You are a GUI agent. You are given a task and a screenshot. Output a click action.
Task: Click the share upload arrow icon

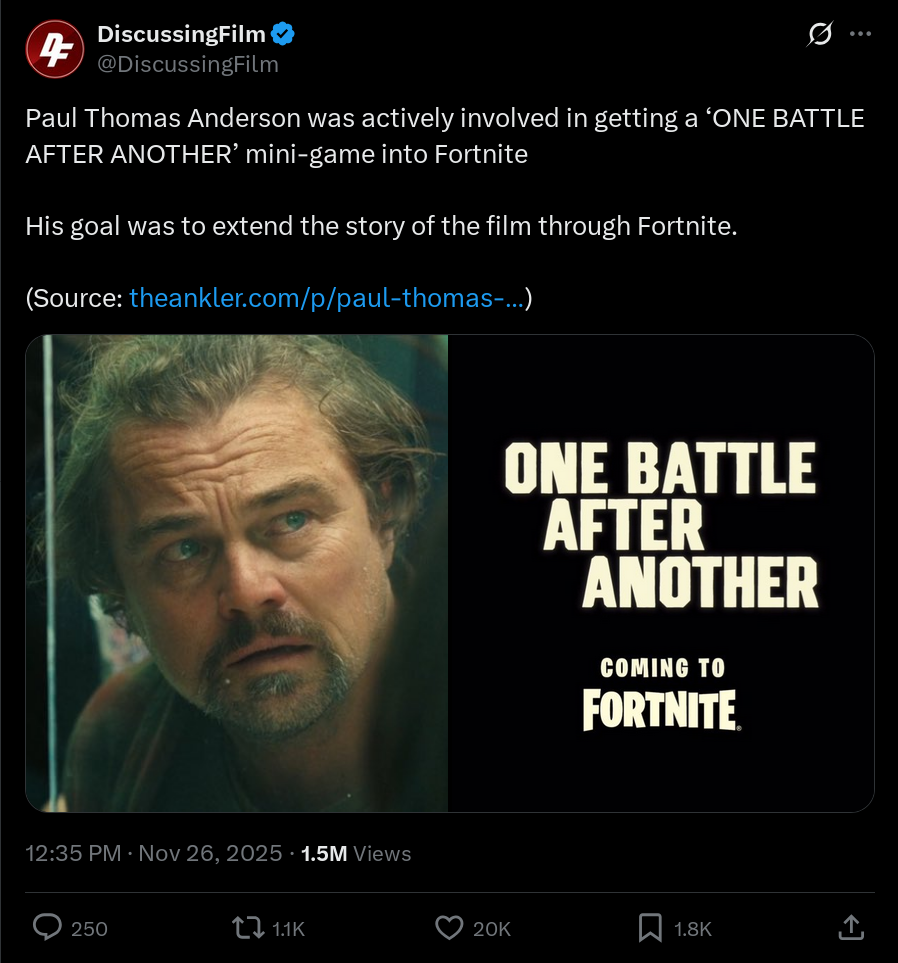pos(850,928)
